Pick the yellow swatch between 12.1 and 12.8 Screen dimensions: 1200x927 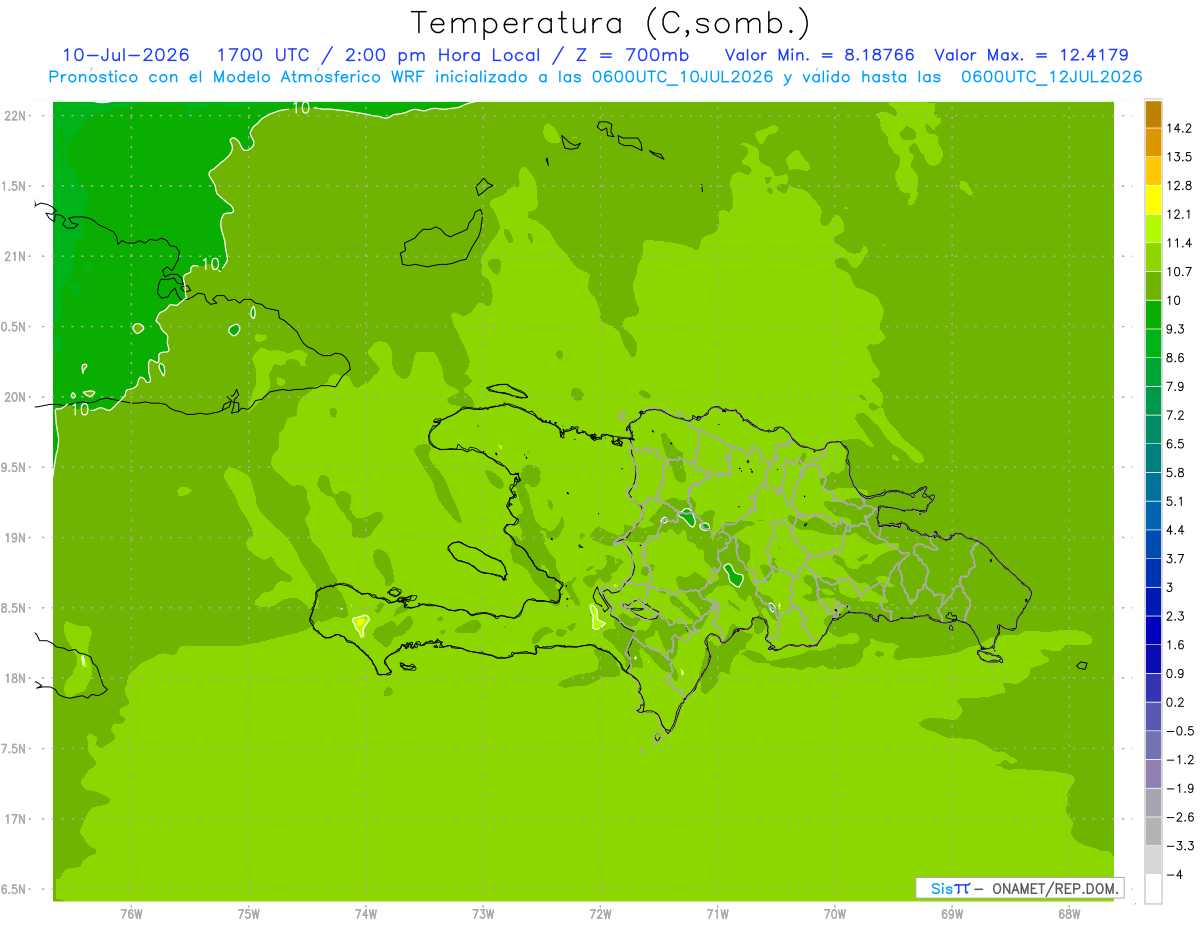click(1153, 200)
